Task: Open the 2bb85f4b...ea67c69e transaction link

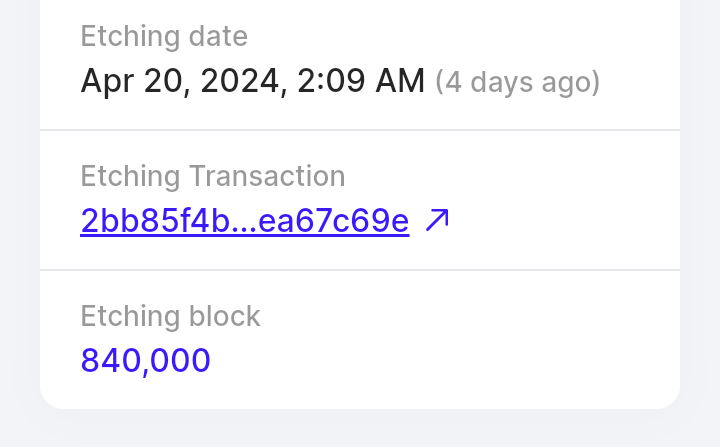Action: (244, 221)
